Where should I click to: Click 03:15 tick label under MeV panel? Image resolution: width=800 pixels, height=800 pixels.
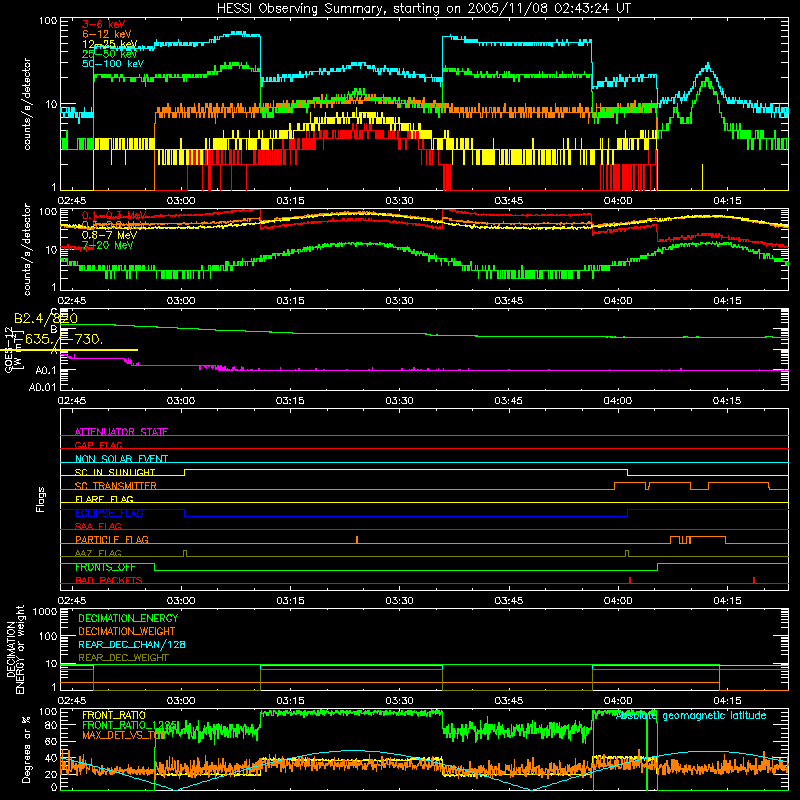point(290,301)
